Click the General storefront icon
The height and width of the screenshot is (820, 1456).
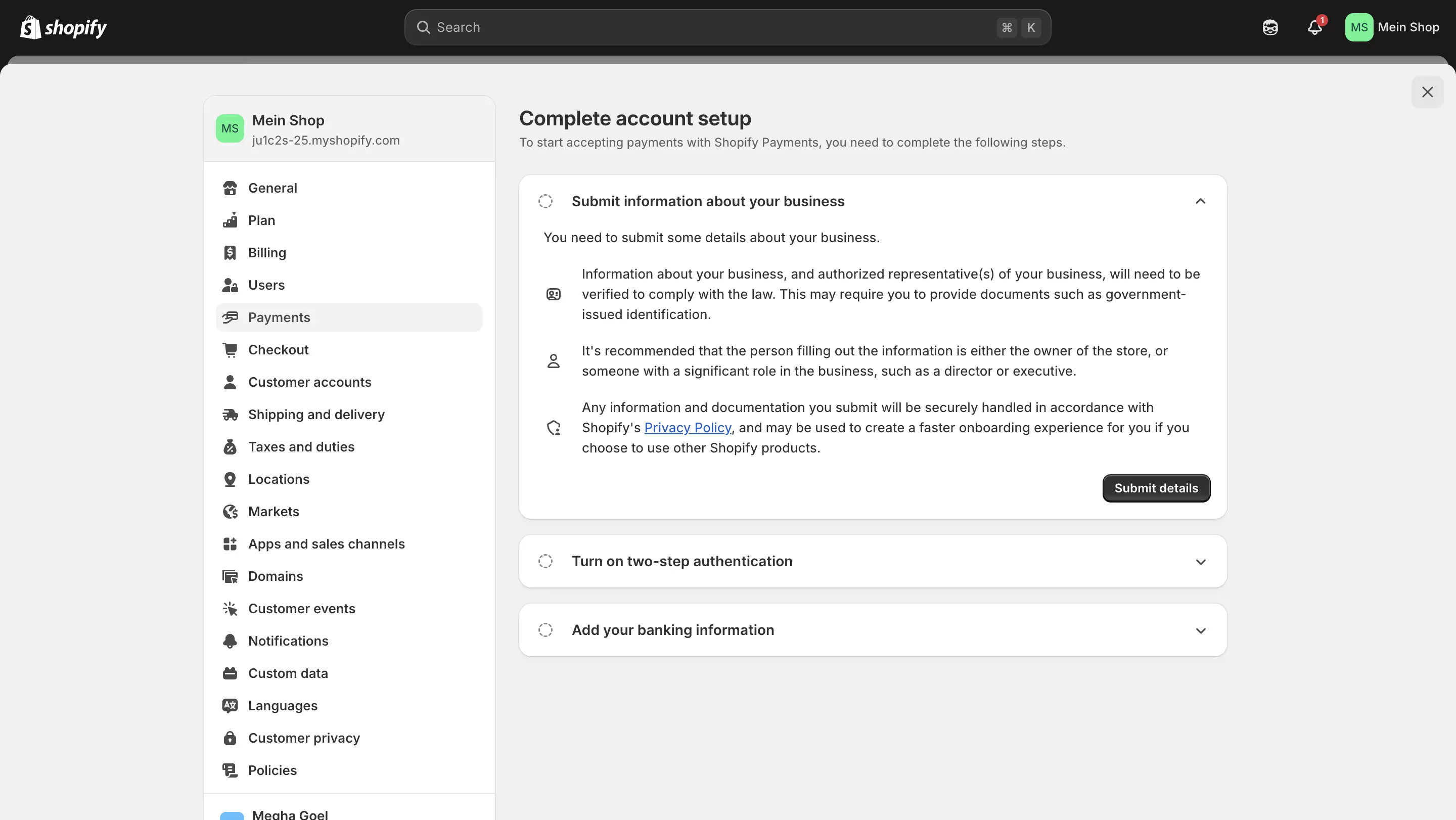230,188
